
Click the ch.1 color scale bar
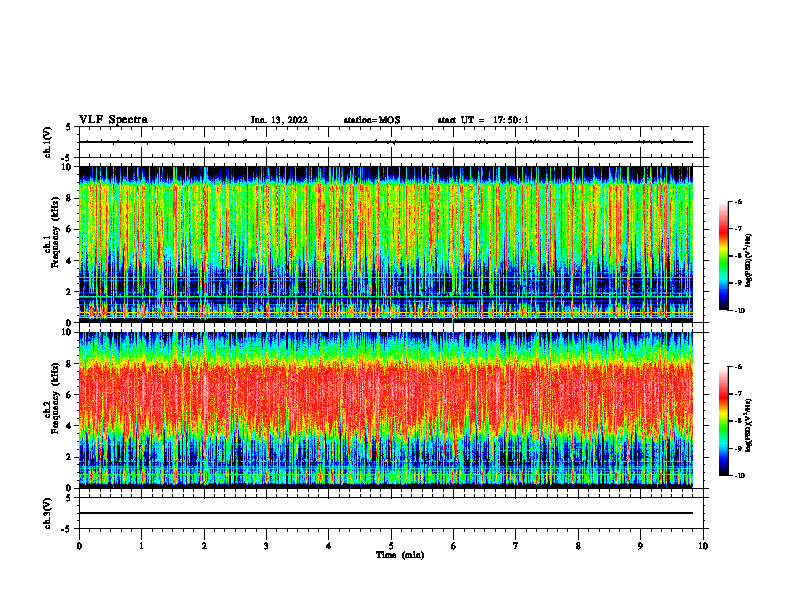point(723,256)
